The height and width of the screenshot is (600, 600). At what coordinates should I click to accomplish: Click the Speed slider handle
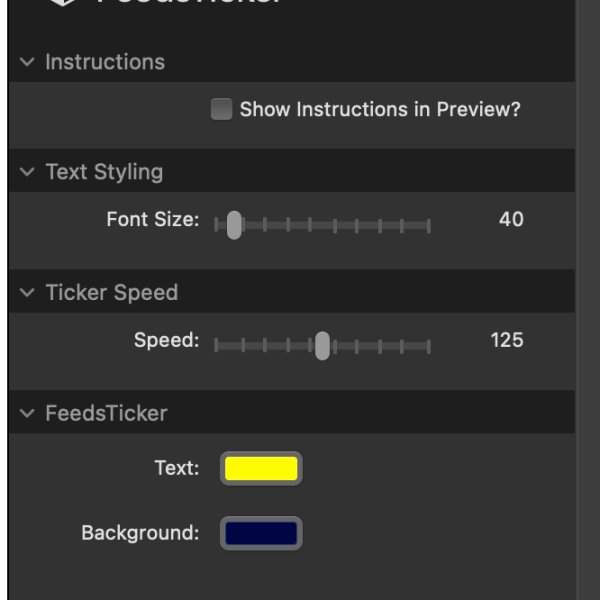(322, 346)
